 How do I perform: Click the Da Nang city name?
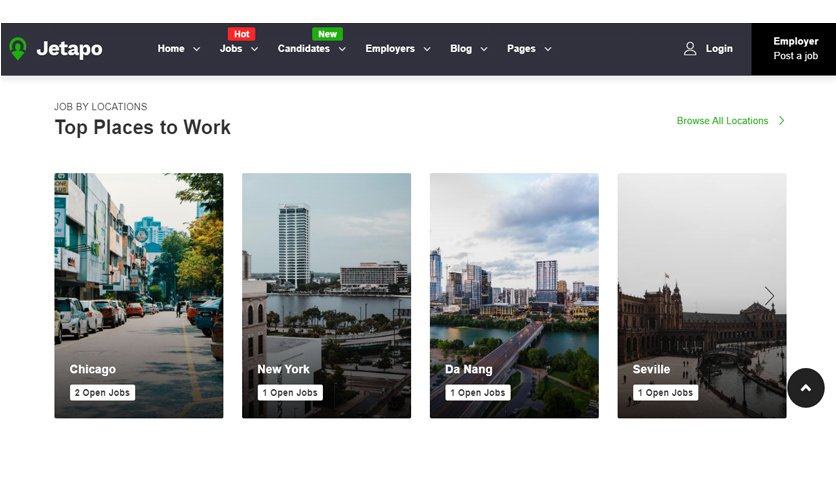(x=469, y=369)
